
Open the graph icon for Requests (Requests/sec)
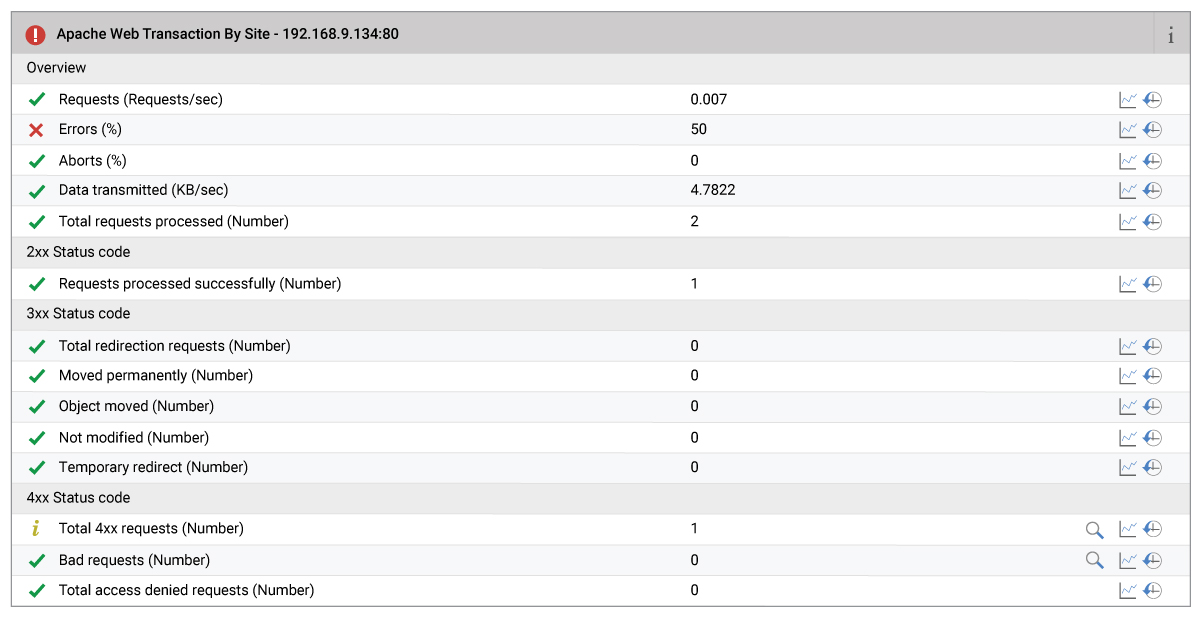click(x=1128, y=99)
